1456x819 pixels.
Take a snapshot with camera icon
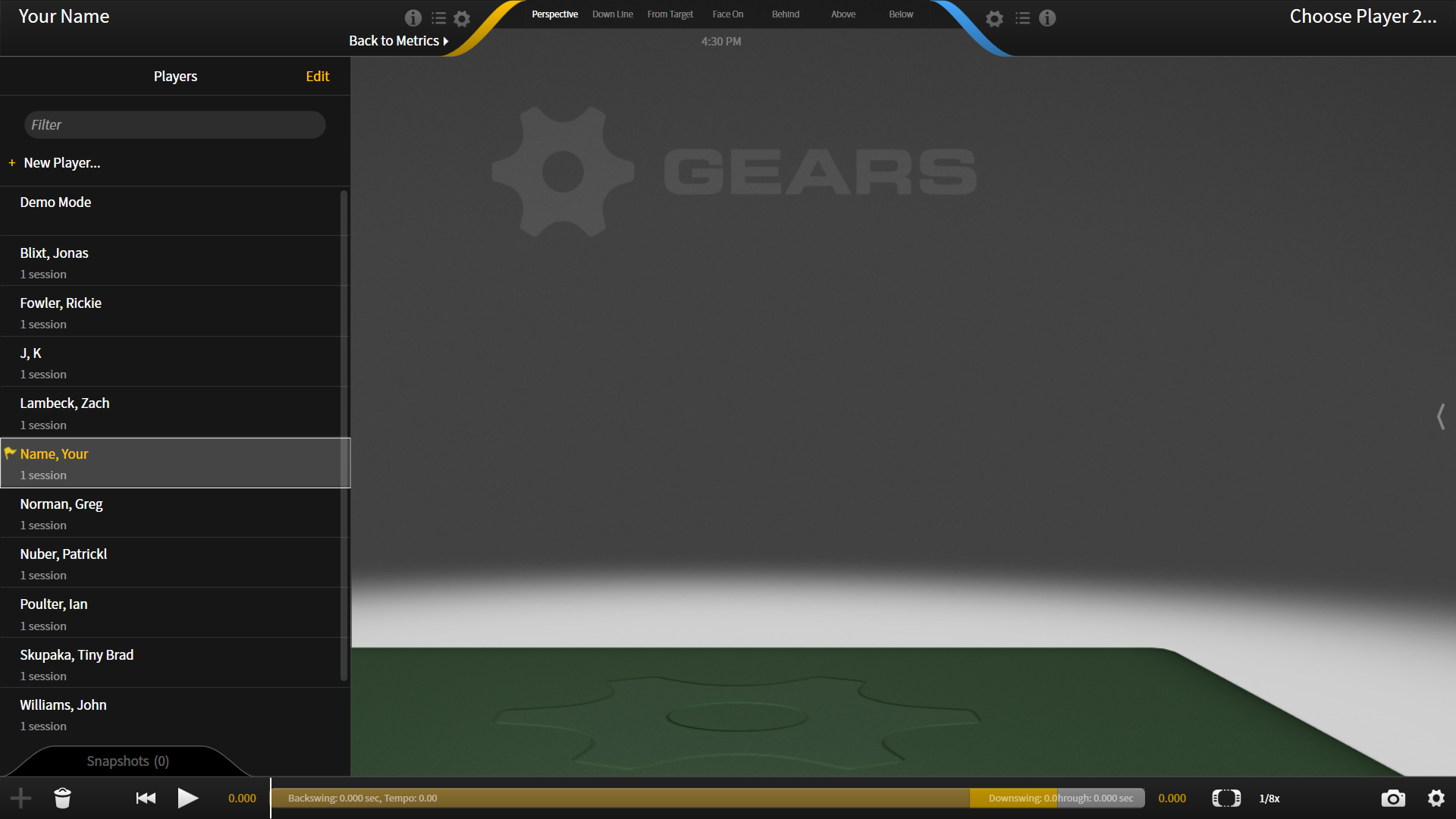click(x=1393, y=798)
